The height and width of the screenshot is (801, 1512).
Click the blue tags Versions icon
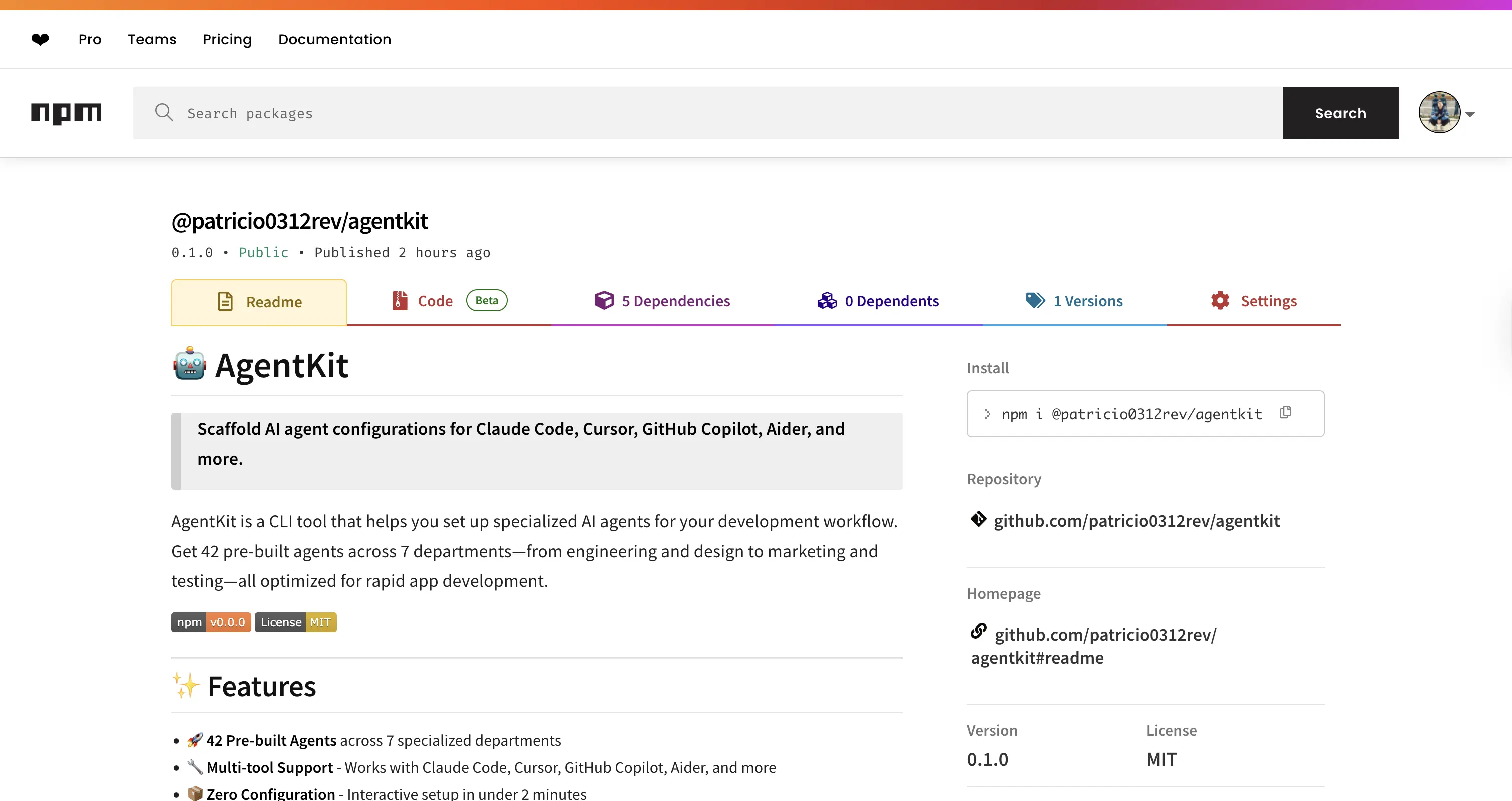1035,300
